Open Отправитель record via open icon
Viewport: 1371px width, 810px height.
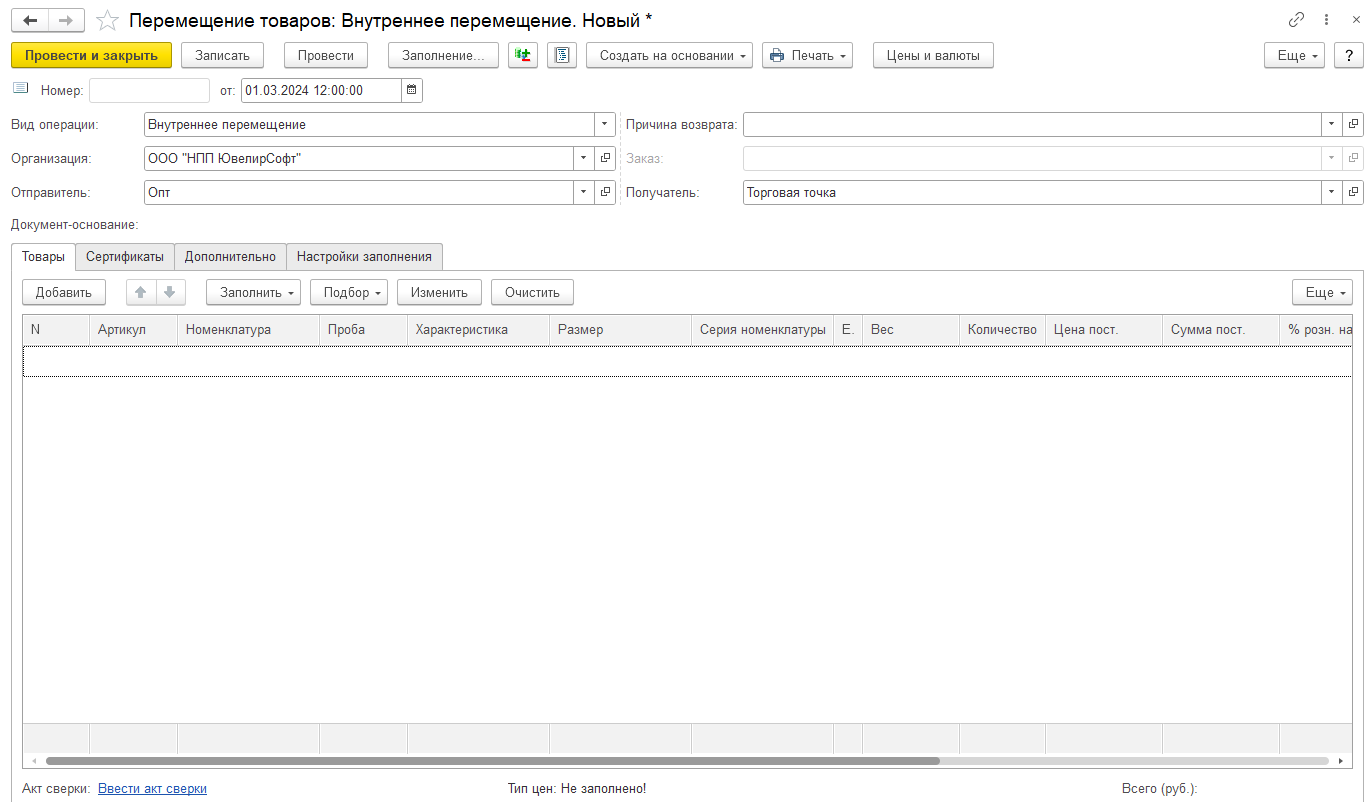pyautogui.click(x=605, y=192)
